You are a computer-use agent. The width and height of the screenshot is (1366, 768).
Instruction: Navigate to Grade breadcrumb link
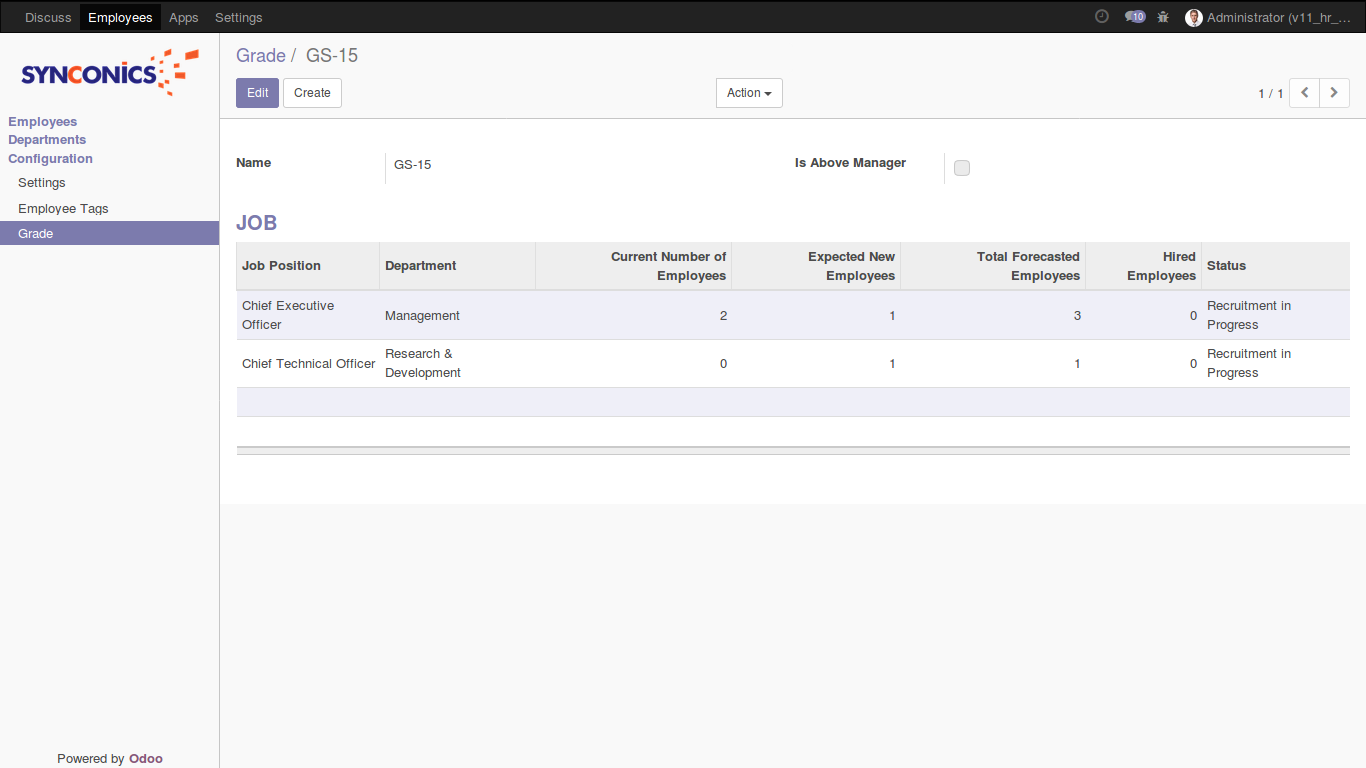[260, 56]
